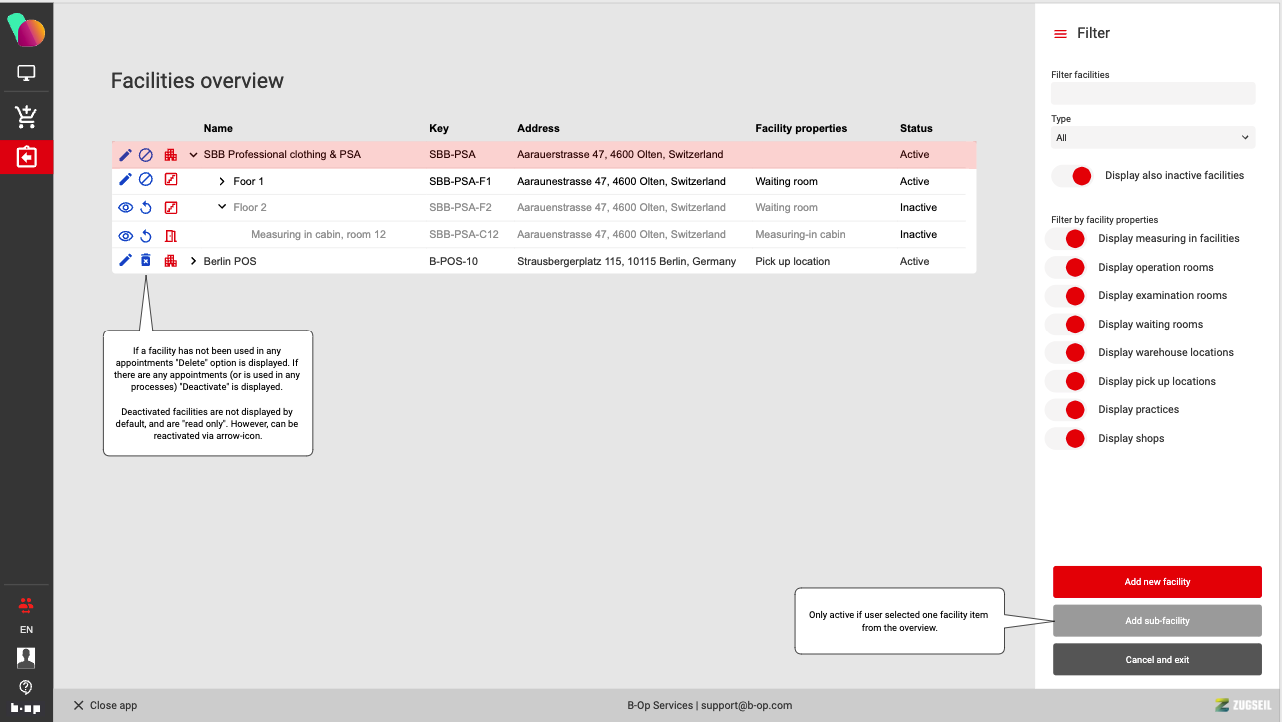Click the view eye icon for Measuring in cabin
1282x722 pixels.
click(x=125, y=235)
